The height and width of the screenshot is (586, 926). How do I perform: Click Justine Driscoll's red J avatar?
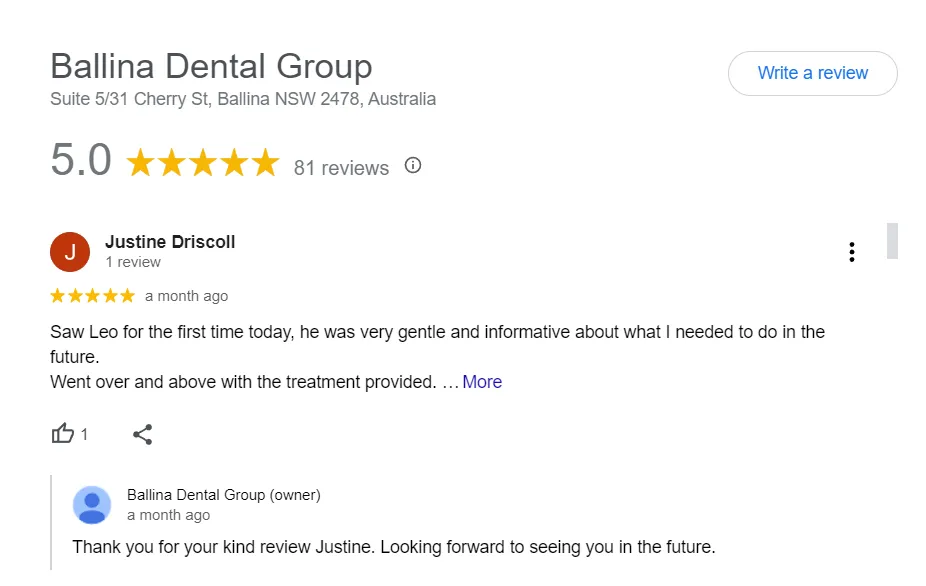tap(70, 252)
